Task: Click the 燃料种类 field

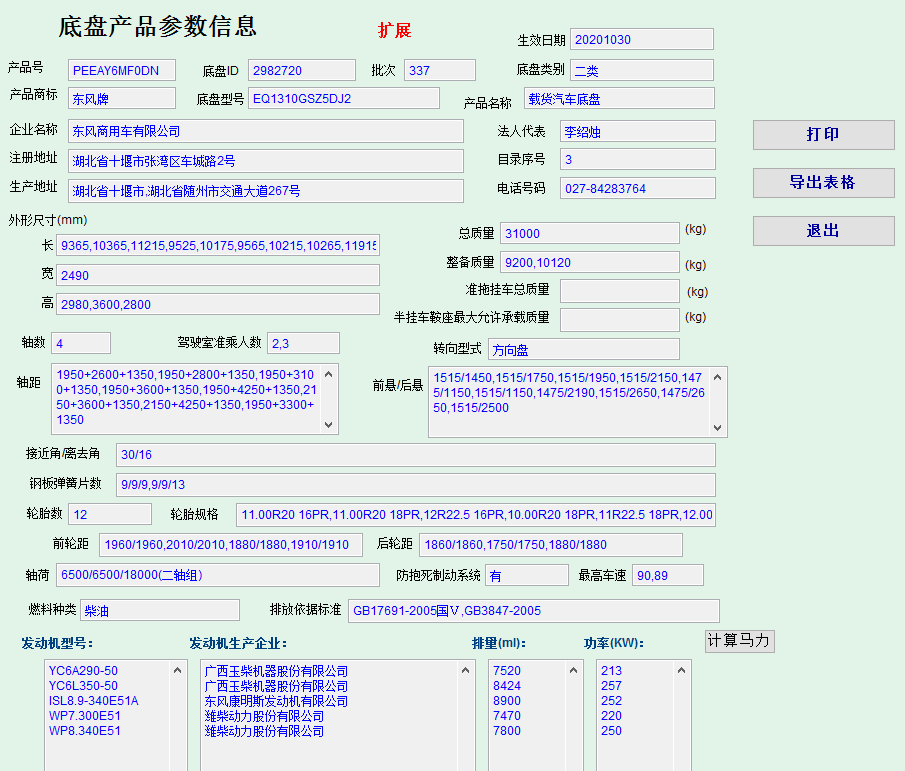Action: 160,610
